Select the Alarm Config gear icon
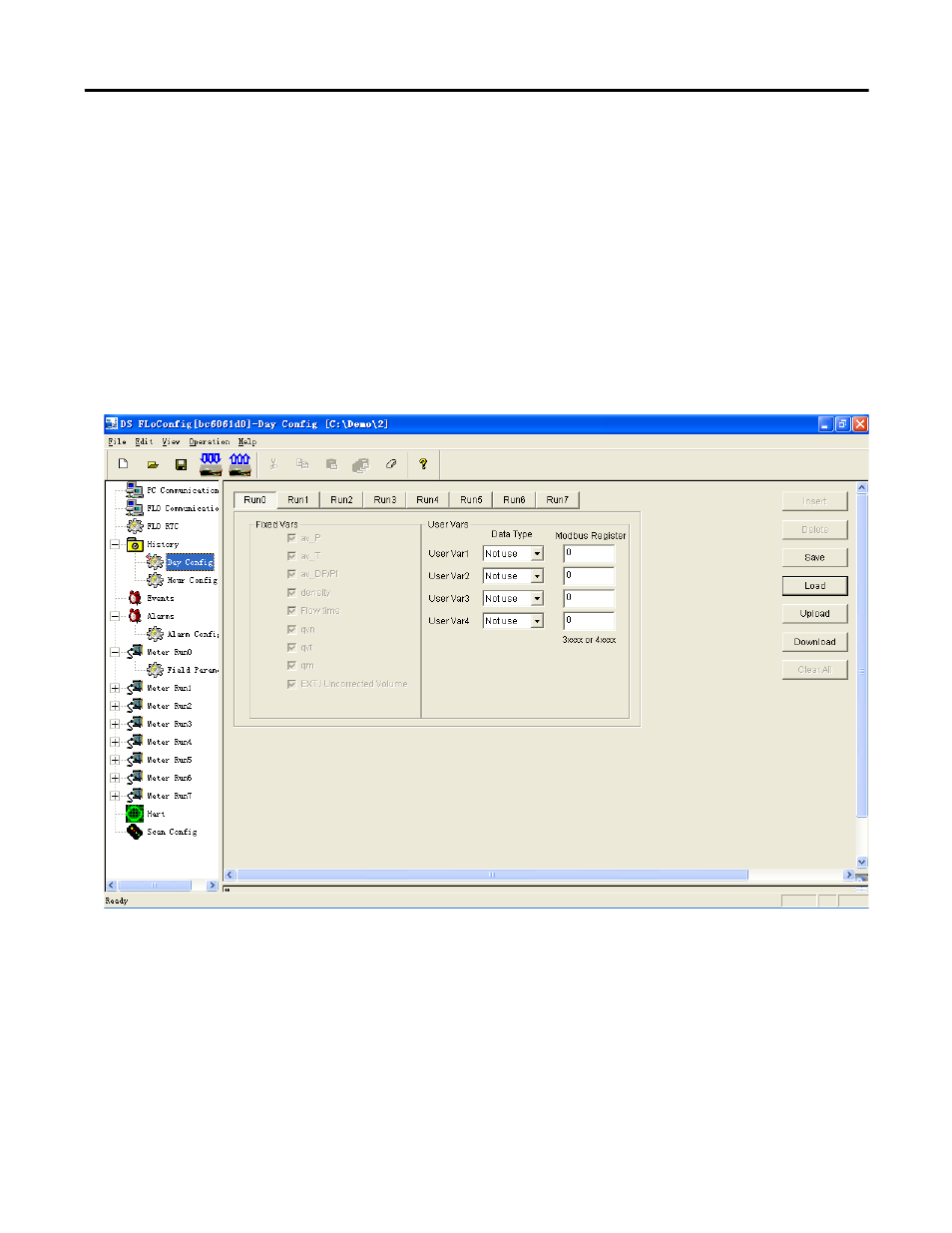The image size is (952, 1233). pos(155,634)
